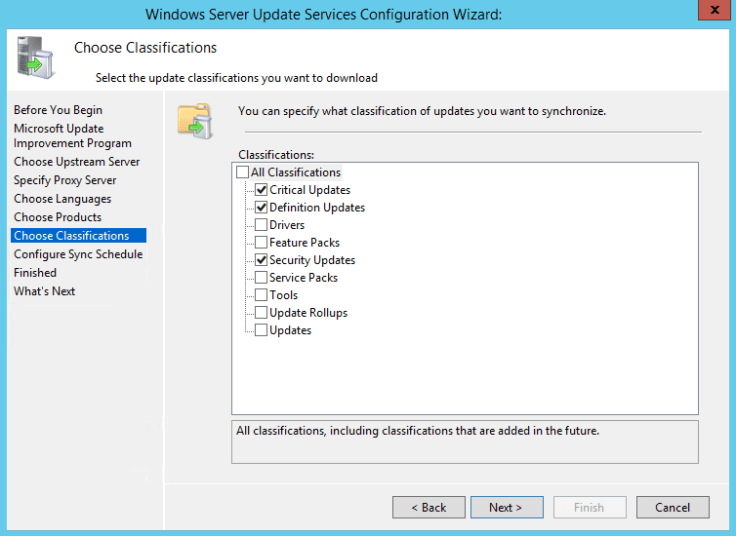Enable the Feature Packs classification
The image size is (736, 536).
[x=261, y=243]
